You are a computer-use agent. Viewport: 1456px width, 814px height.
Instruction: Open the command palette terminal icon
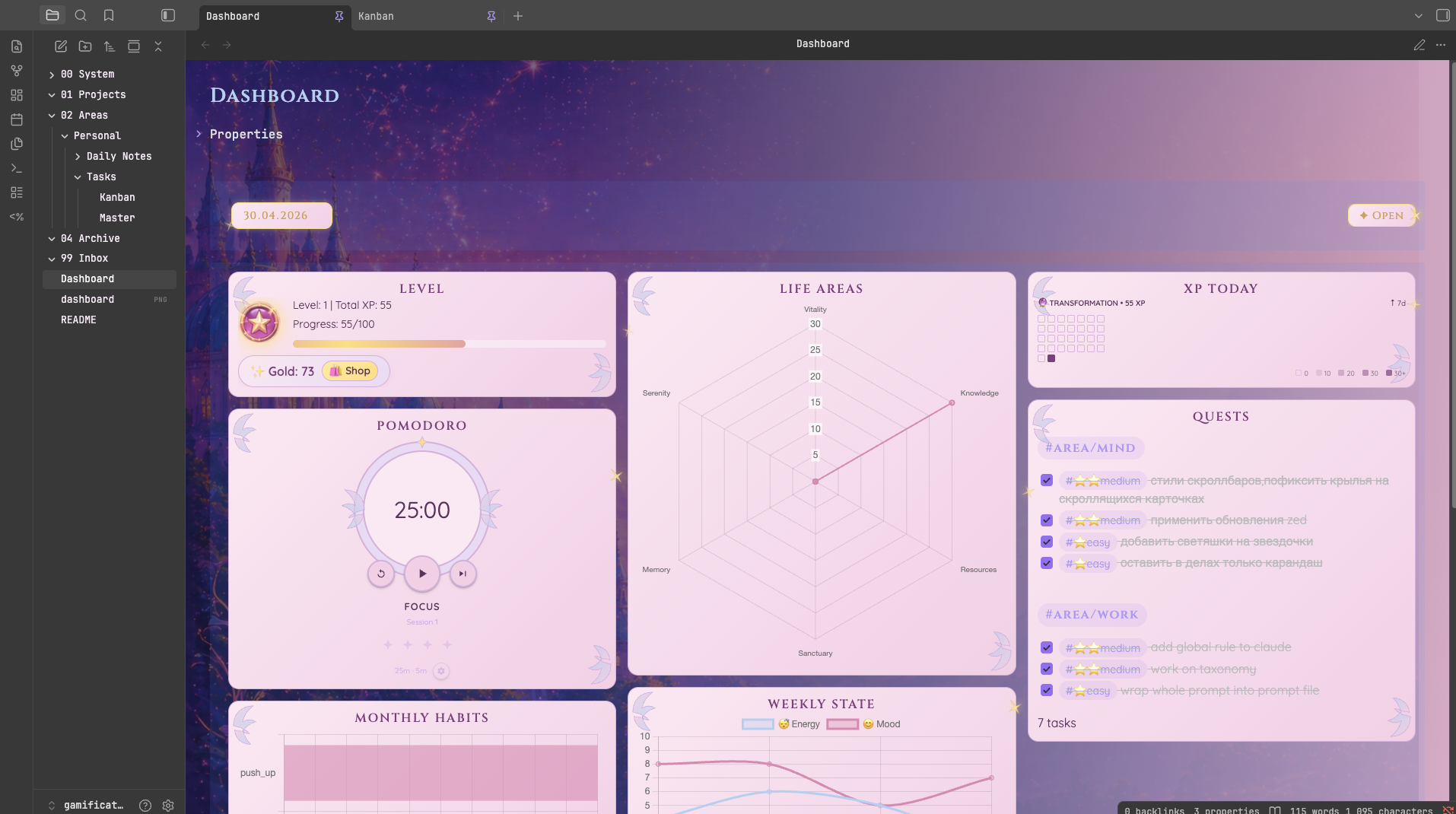pyautogui.click(x=17, y=168)
